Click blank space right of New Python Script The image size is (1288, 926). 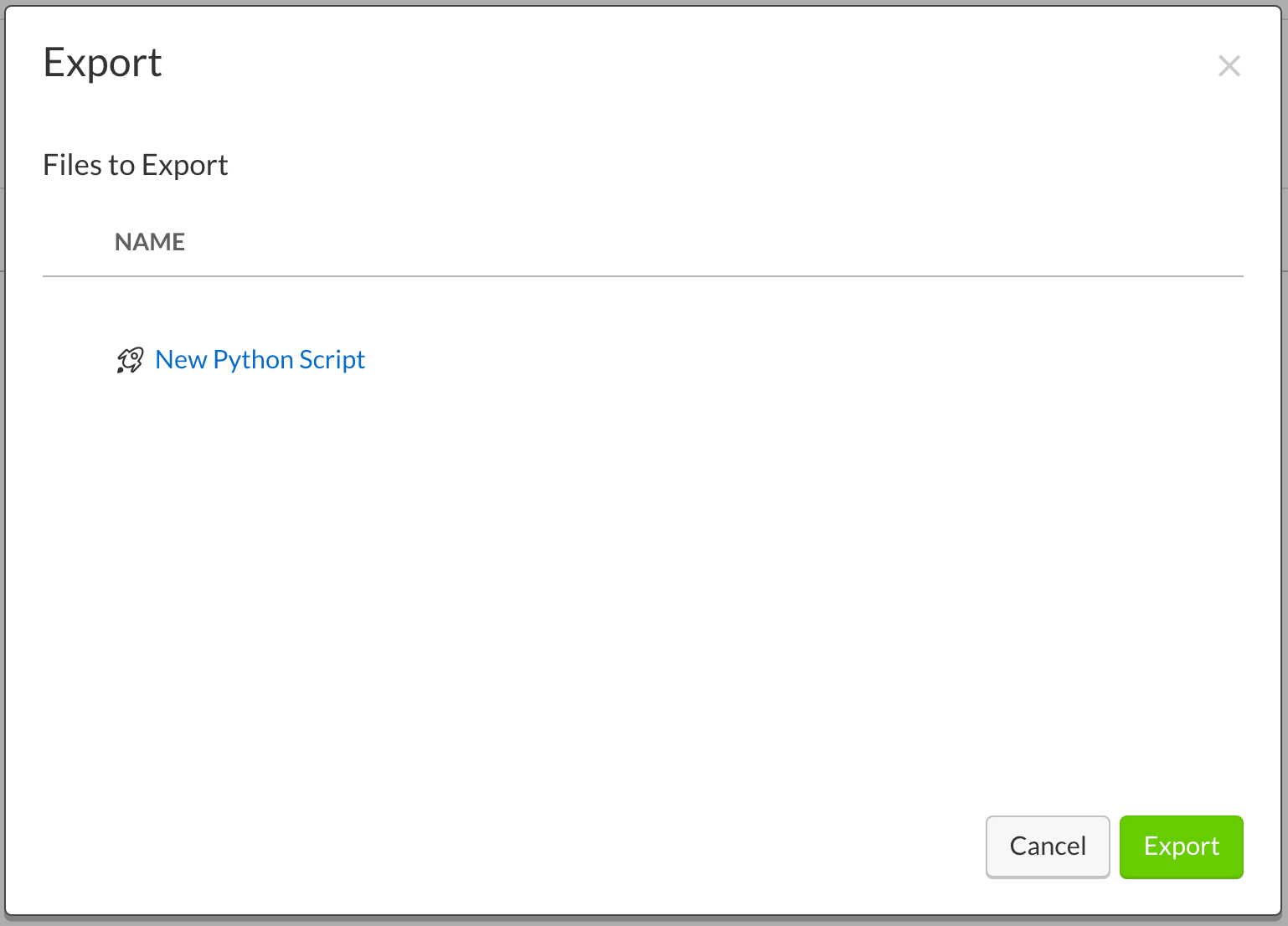[754, 360]
